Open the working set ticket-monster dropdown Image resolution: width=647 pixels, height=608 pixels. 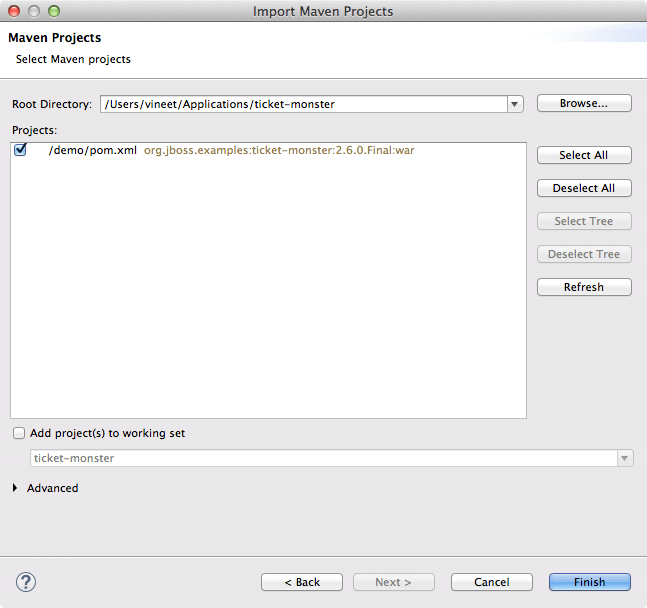coord(625,458)
